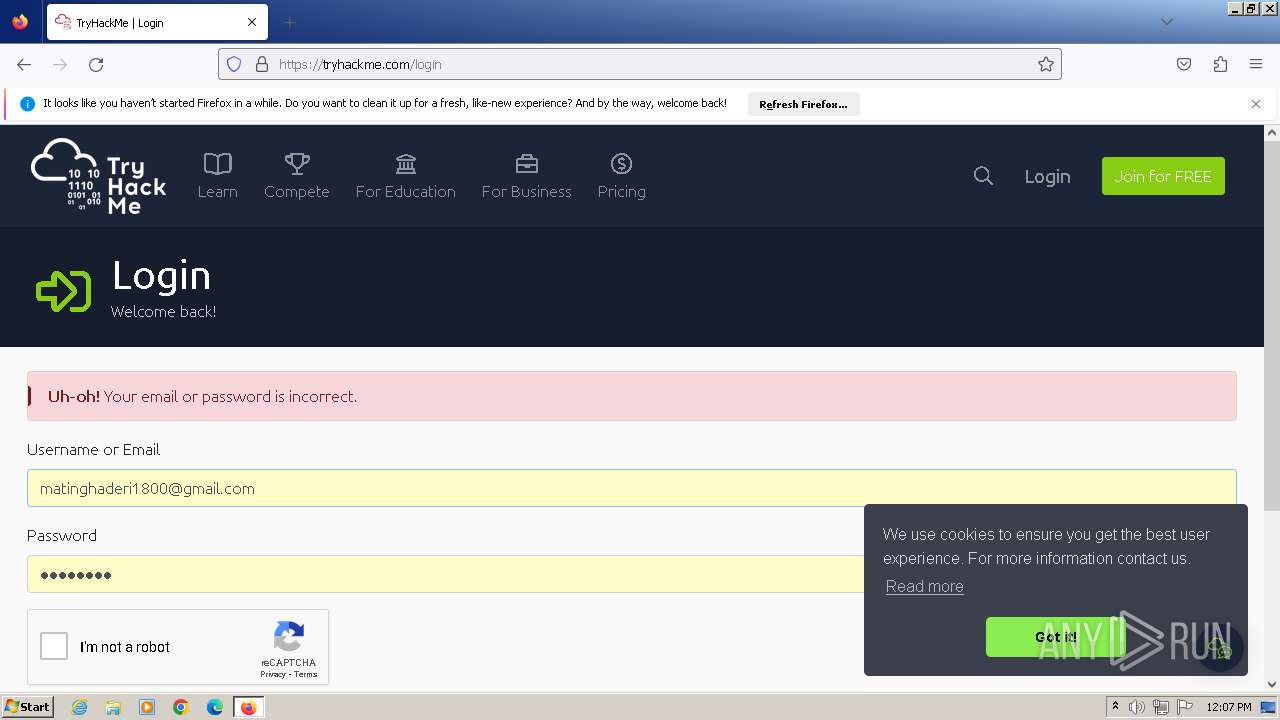Screen dimensions: 1280x720
Task: Click the site search magnifier icon
Action: [983, 176]
